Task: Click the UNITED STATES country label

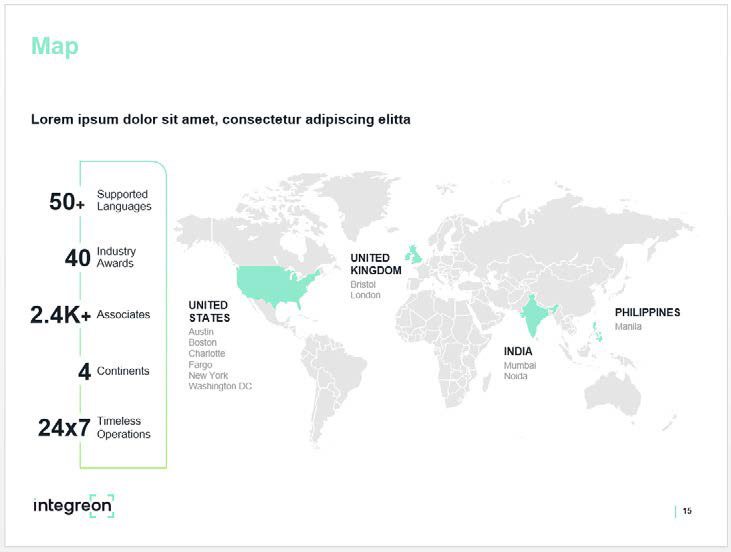Action: pos(209,311)
